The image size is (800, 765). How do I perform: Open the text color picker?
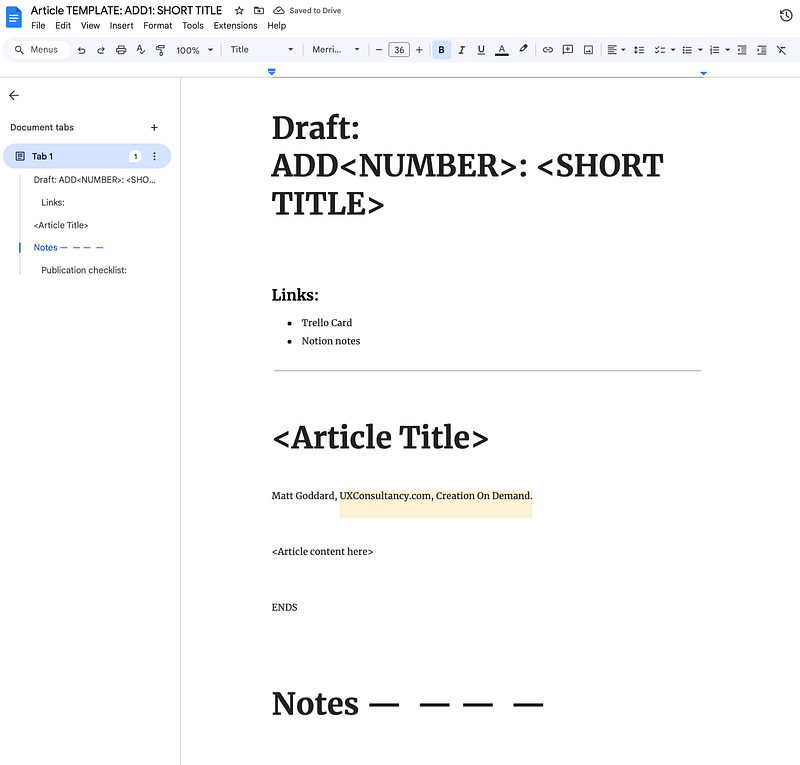tap(501, 49)
